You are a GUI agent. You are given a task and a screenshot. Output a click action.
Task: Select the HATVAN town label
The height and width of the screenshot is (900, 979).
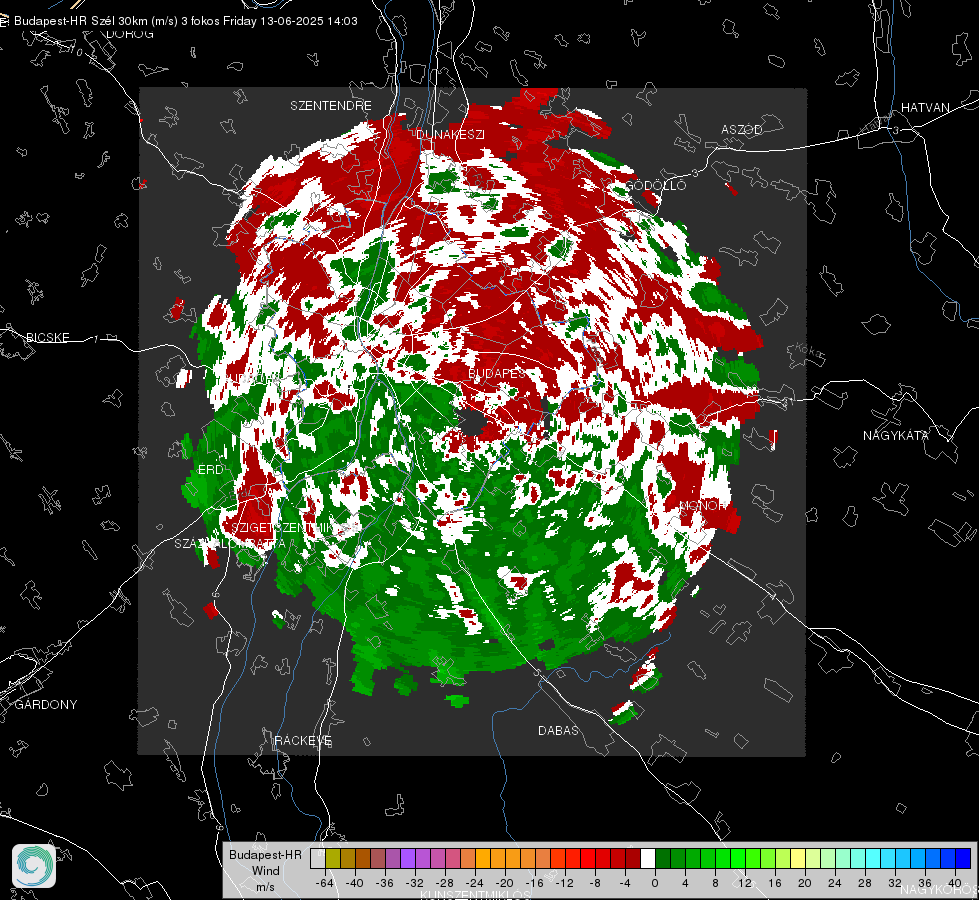(x=925, y=107)
